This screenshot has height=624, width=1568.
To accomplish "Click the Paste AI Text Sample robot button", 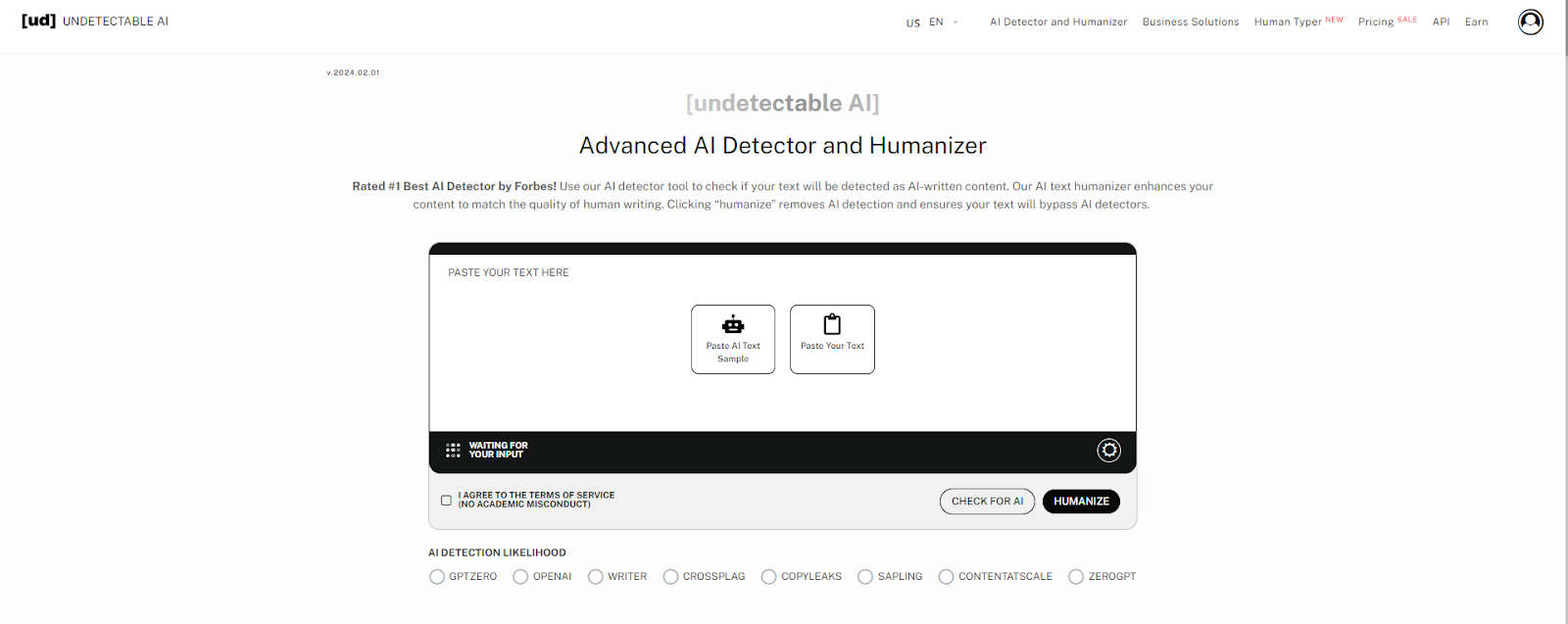I will pos(733,339).
